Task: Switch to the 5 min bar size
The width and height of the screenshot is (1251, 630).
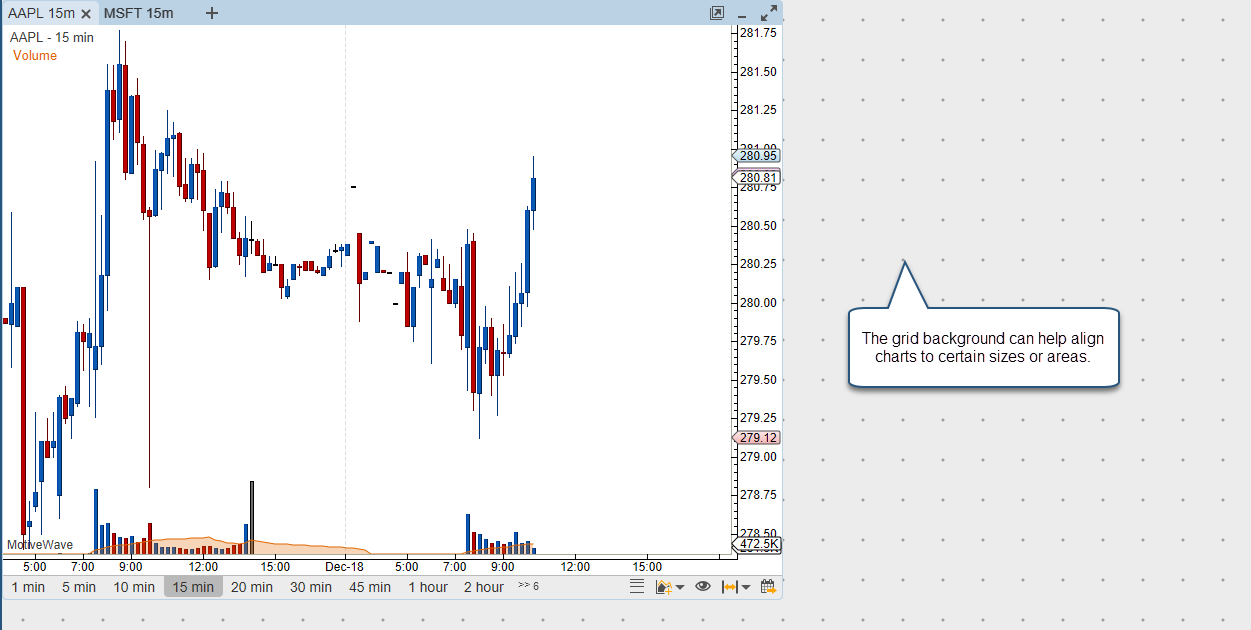Action: click(79, 587)
